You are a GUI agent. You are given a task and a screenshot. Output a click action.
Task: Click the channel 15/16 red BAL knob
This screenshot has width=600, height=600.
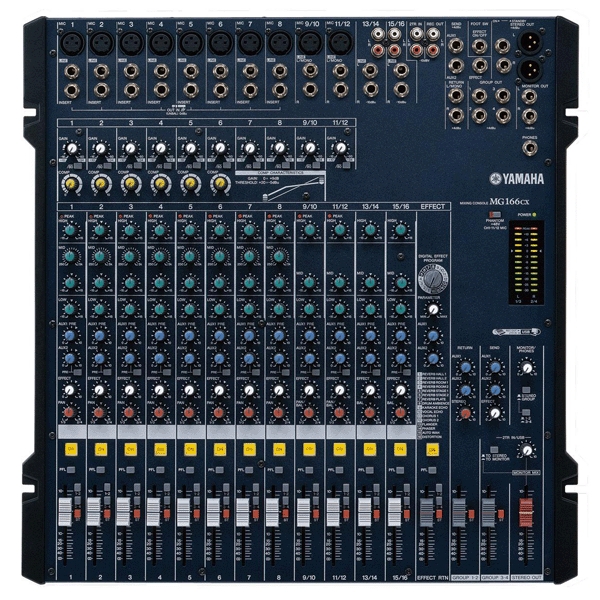[400, 413]
